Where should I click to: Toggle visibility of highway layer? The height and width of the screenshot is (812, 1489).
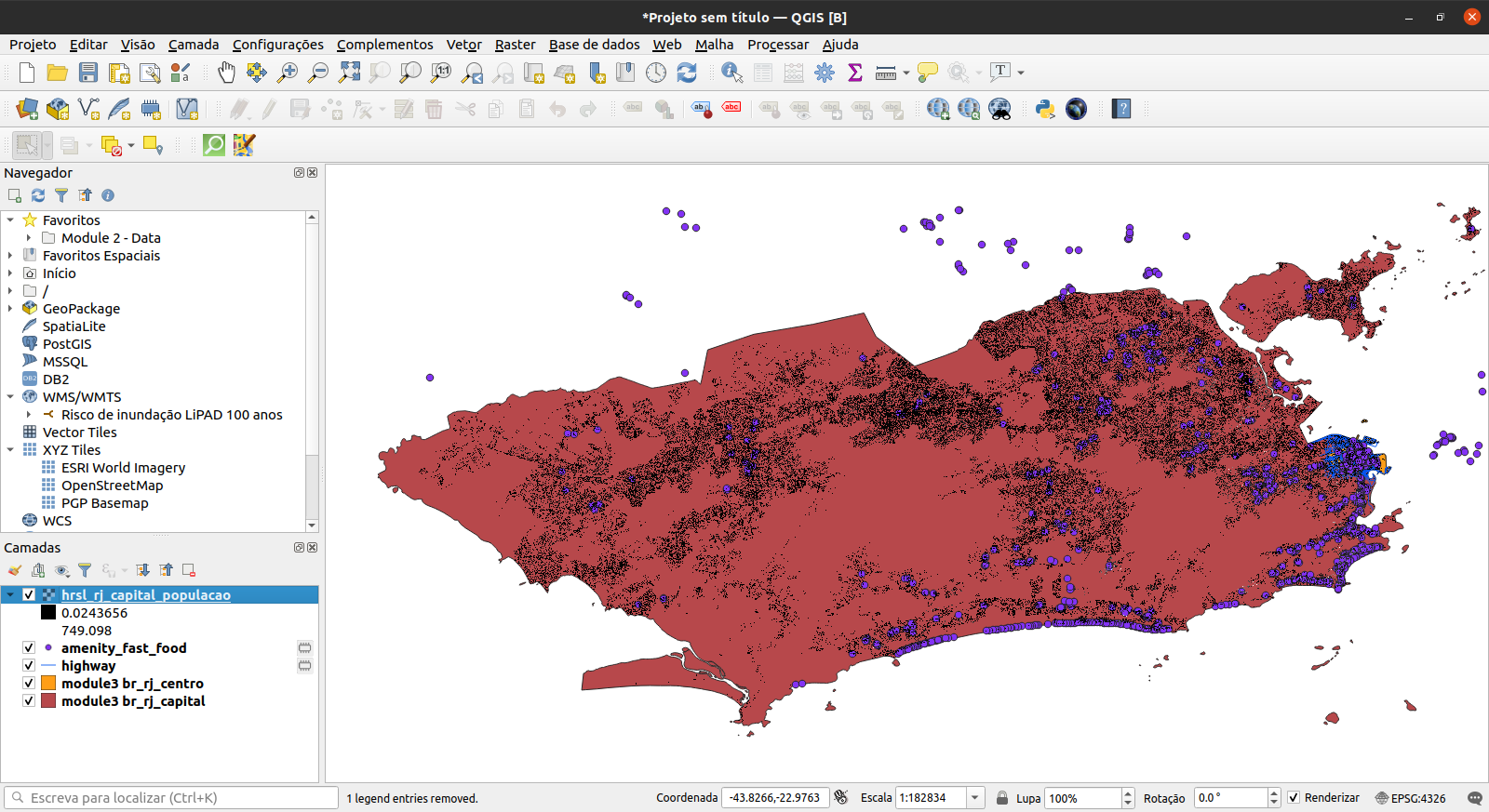[29, 665]
